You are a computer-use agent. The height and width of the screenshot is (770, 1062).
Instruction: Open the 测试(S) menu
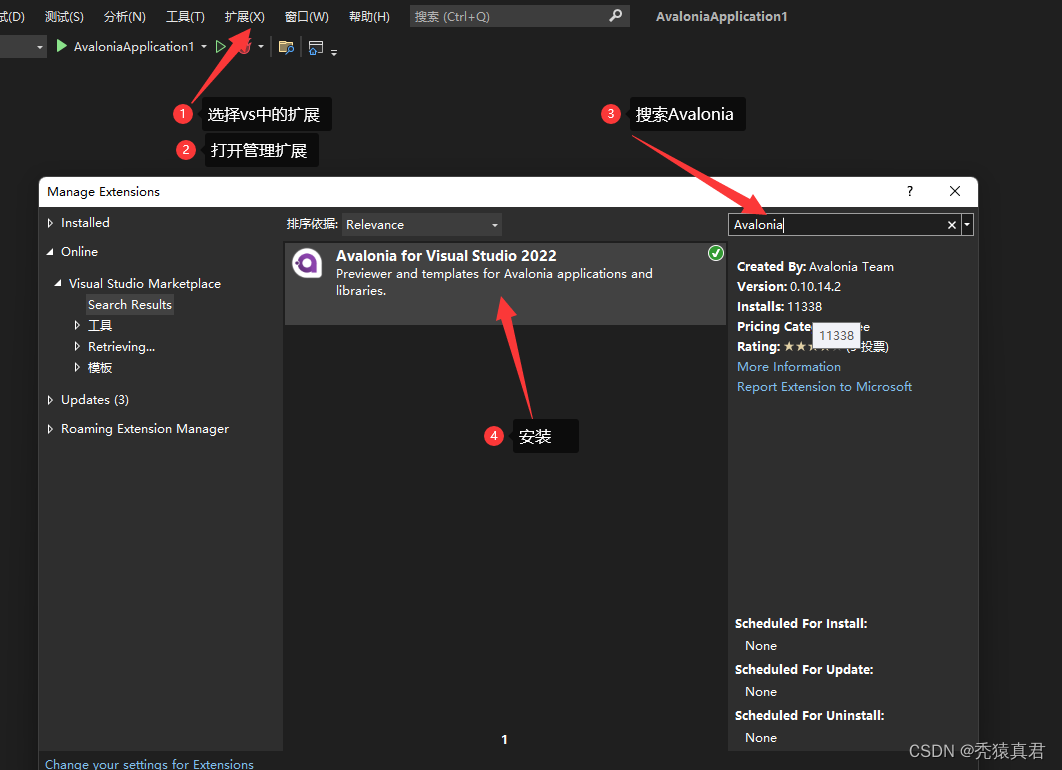tap(64, 16)
